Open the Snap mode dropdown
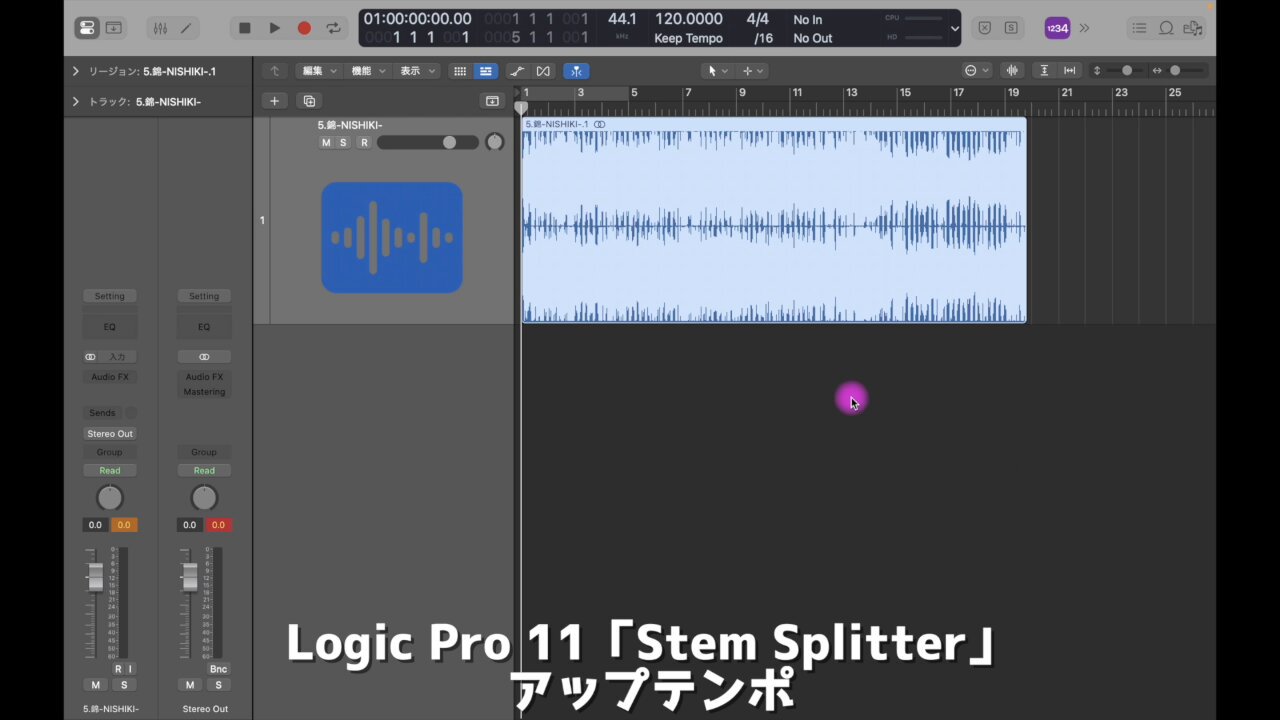The width and height of the screenshot is (1280, 720). 976,71
